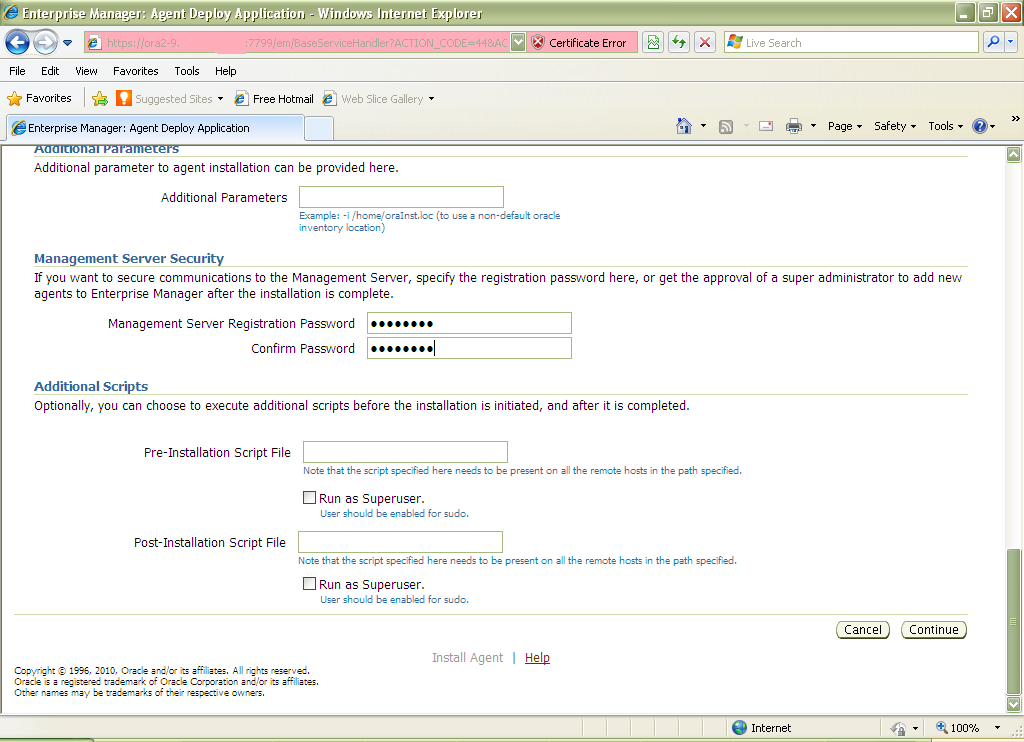Click the Home icon
Viewport: 1024px width, 742px height.
pyautogui.click(x=684, y=126)
